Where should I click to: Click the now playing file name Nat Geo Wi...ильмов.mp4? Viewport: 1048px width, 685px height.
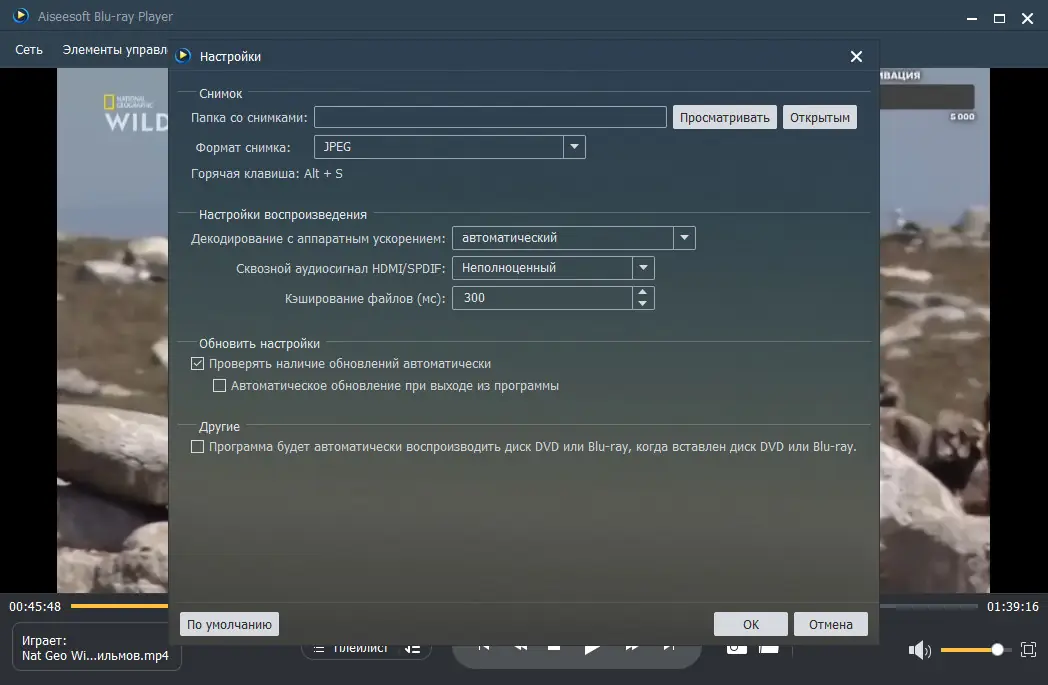tap(96, 656)
